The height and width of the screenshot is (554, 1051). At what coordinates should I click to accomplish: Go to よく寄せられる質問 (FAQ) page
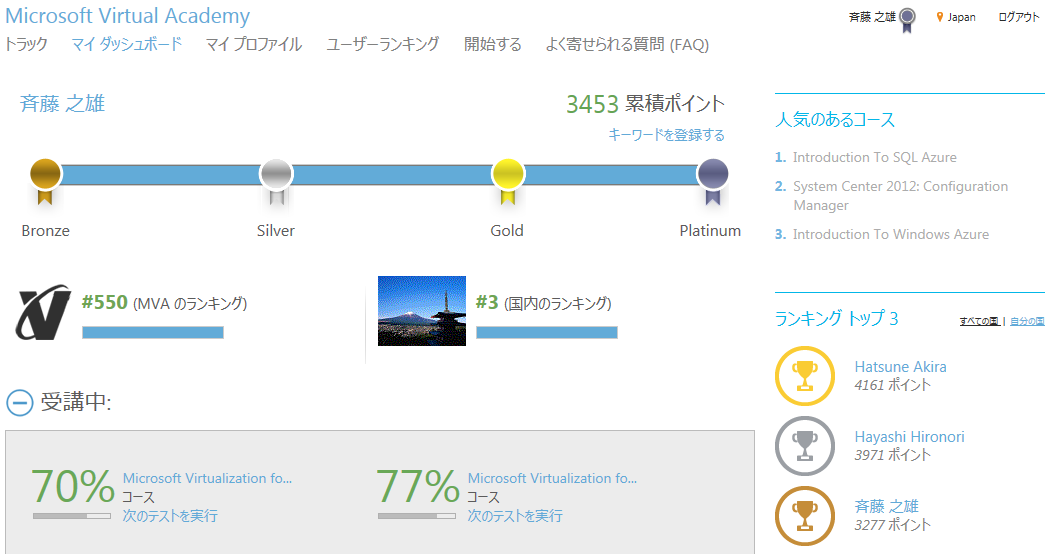click(627, 44)
